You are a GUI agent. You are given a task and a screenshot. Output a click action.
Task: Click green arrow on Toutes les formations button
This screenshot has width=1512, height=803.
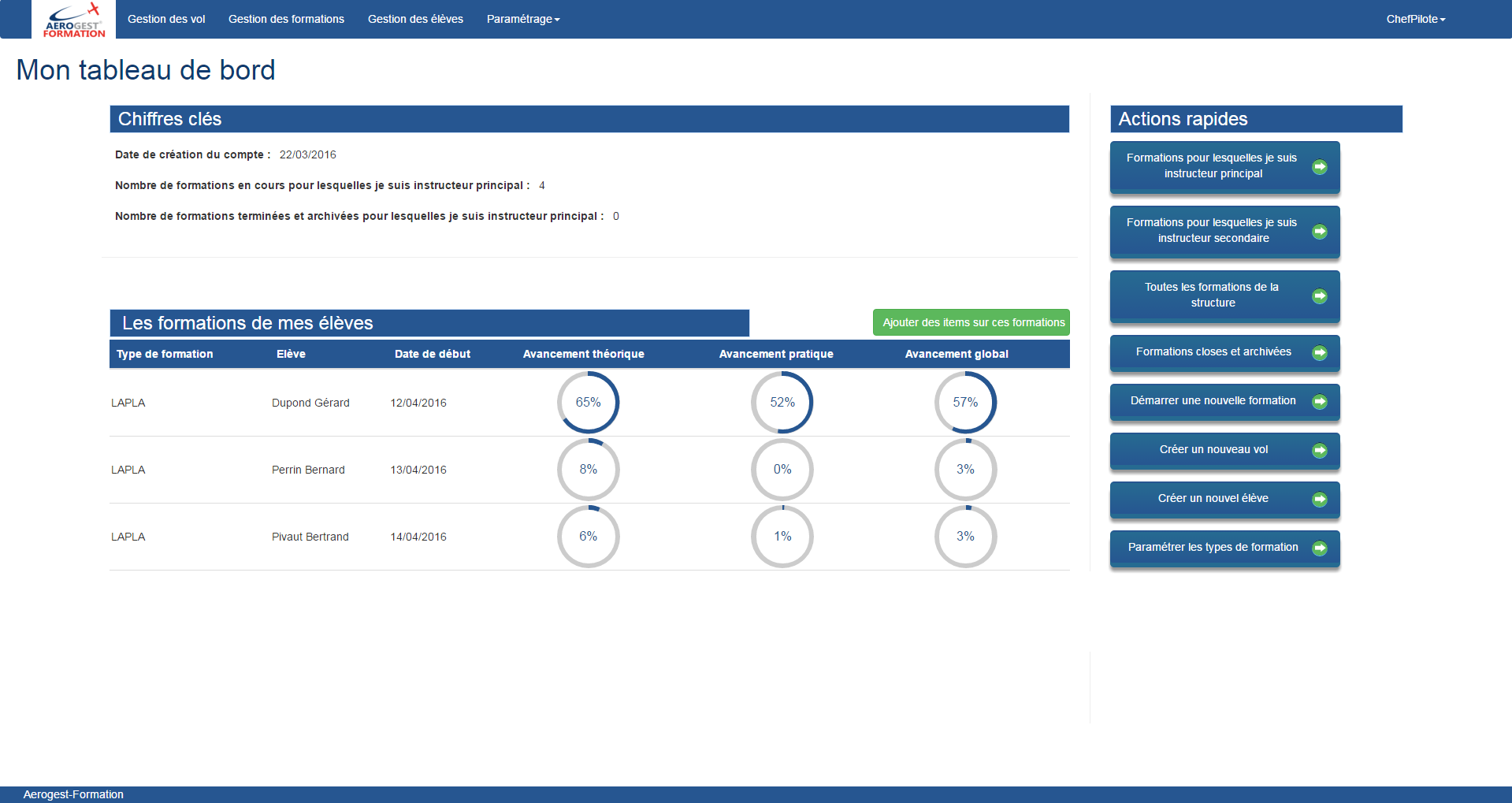pos(1320,296)
